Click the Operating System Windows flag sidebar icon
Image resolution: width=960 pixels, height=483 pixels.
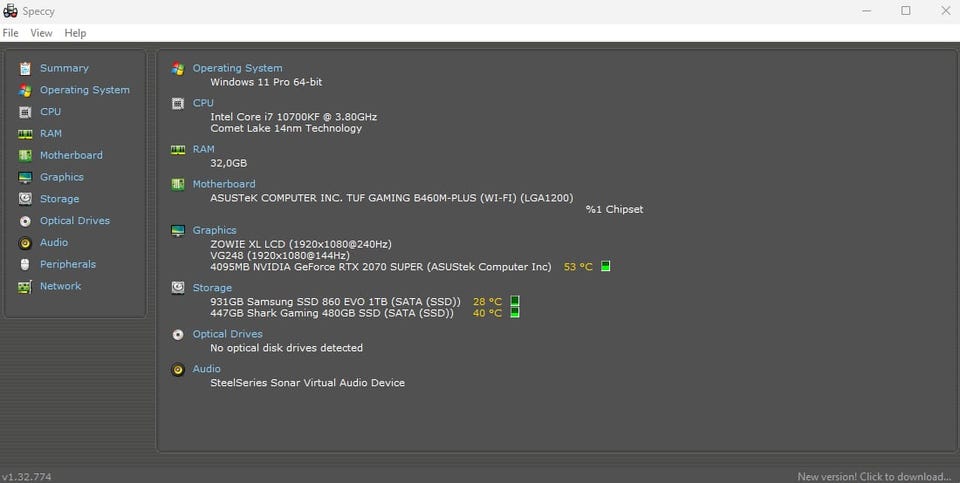click(x=25, y=91)
